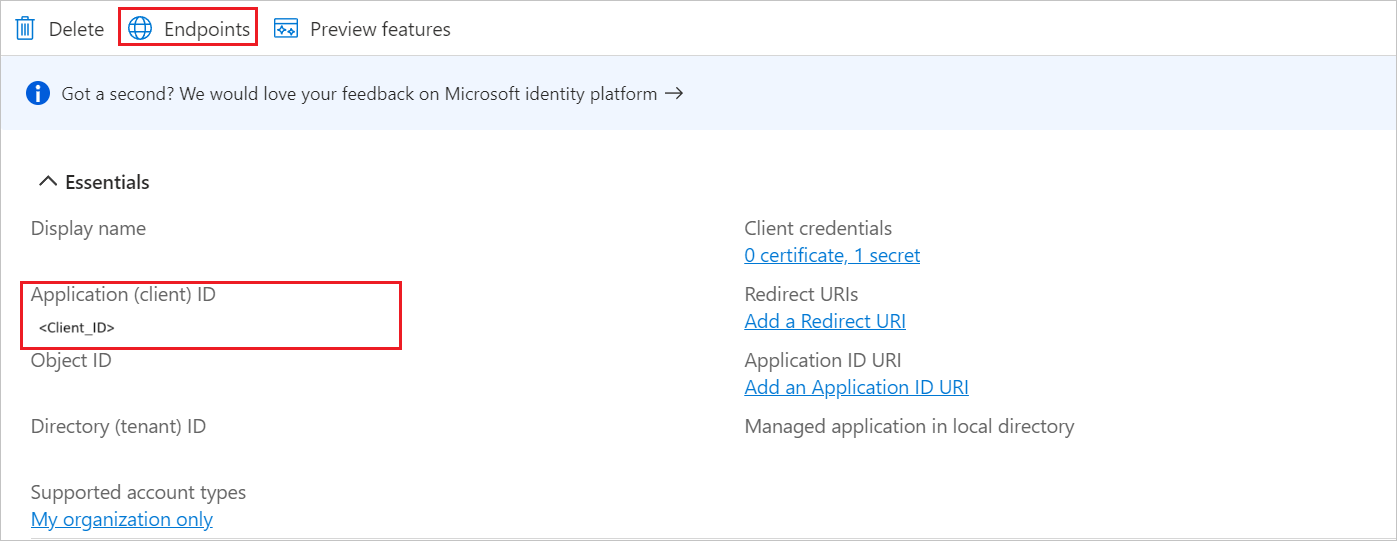Click the 'Display name' field label

(88, 228)
